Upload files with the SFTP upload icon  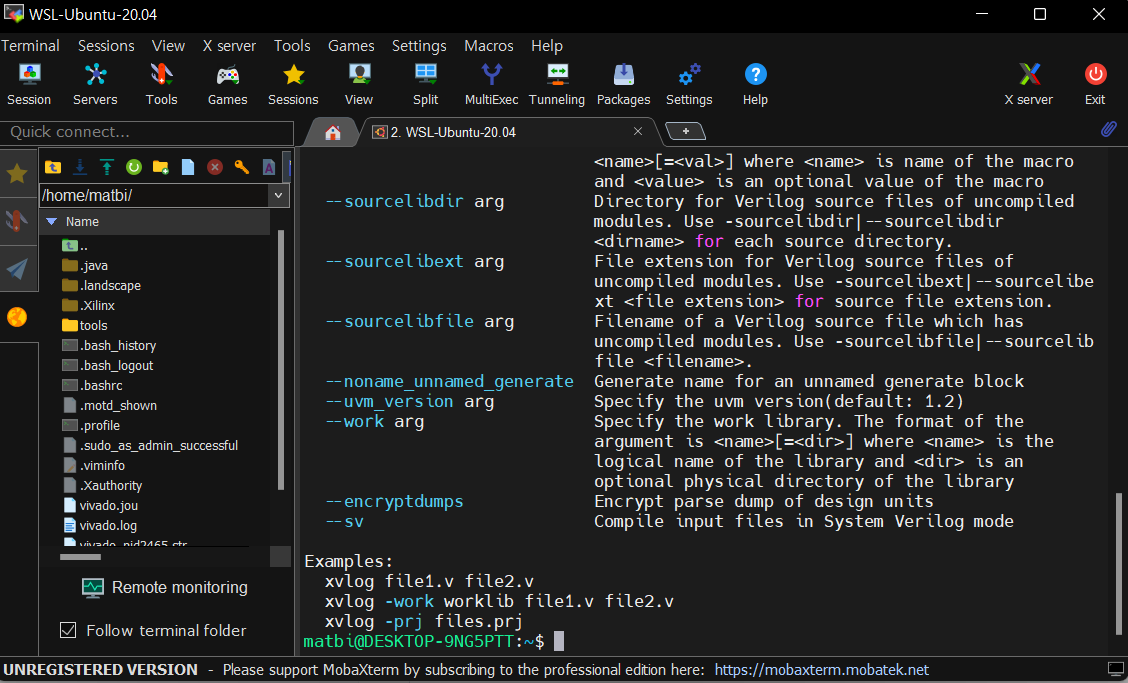(x=106, y=167)
